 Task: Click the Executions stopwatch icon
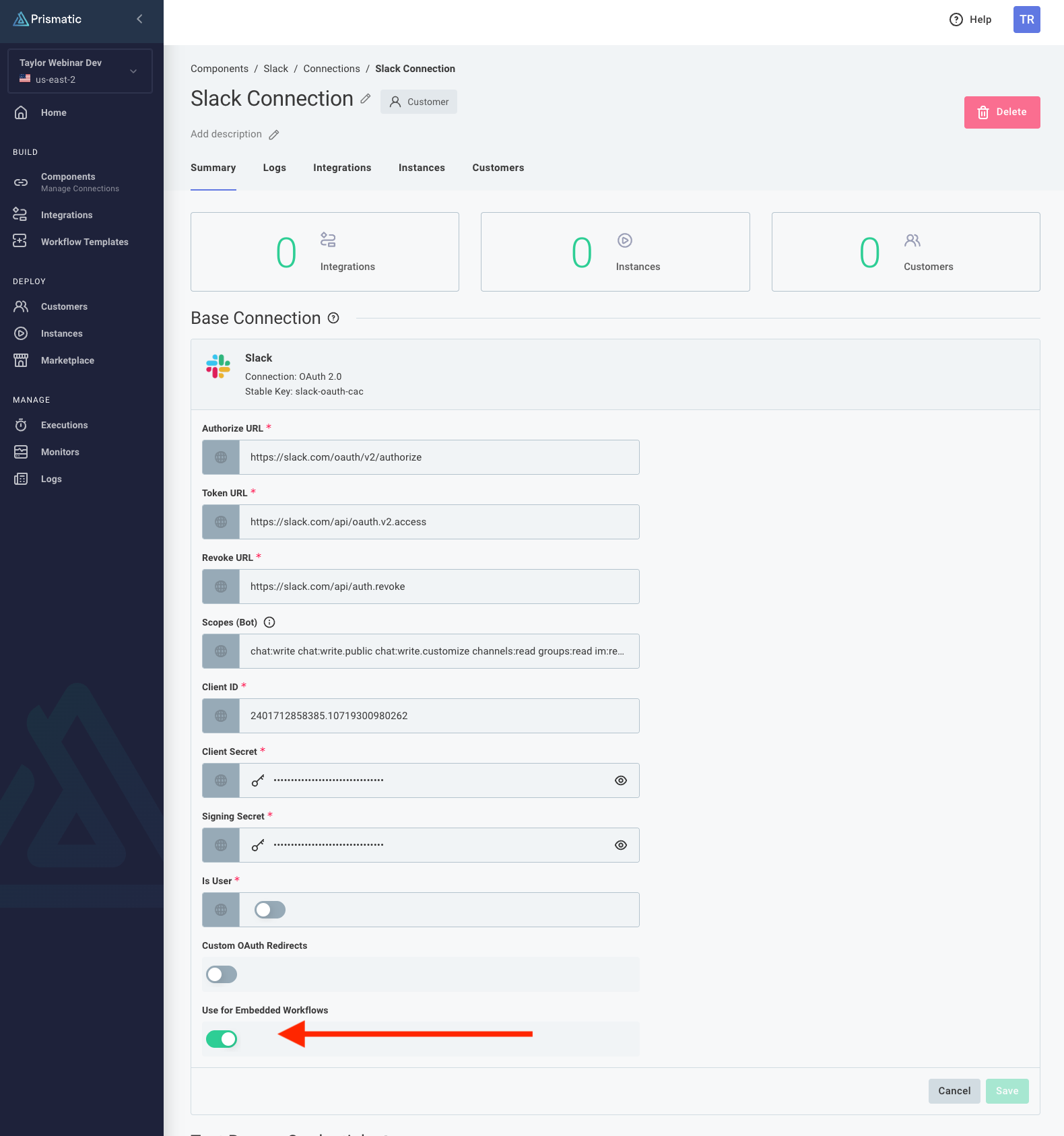[21, 425]
